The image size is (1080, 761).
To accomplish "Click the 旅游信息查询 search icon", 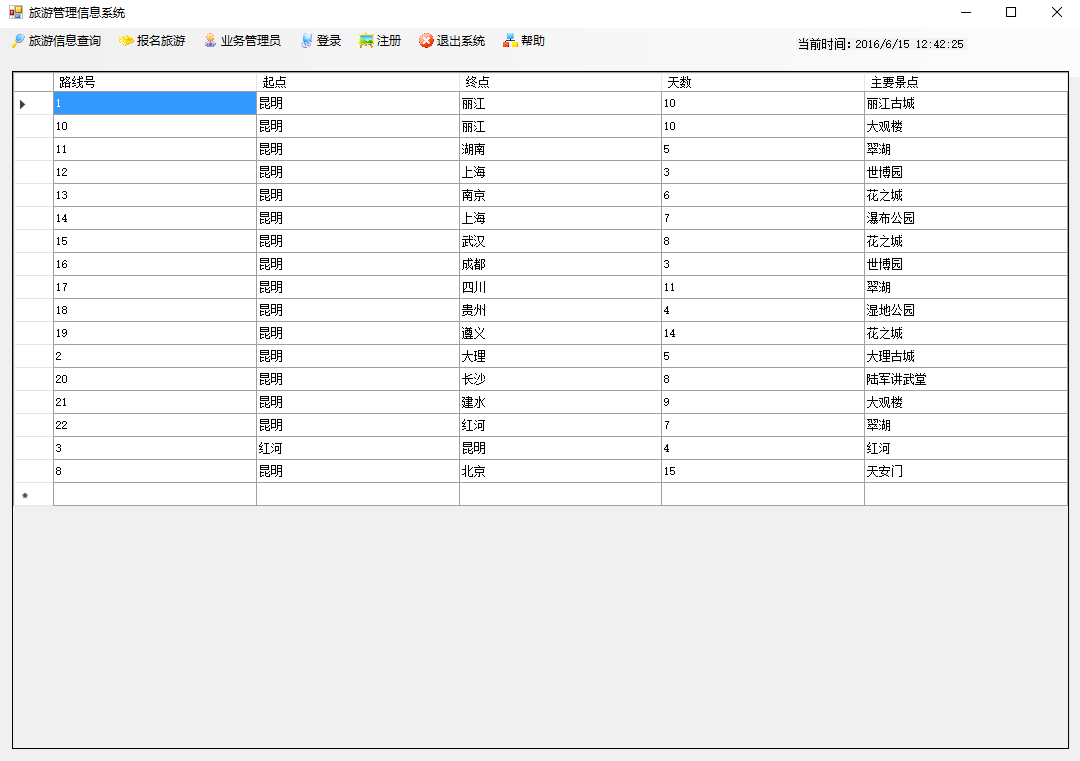I will [x=18, y=41].
